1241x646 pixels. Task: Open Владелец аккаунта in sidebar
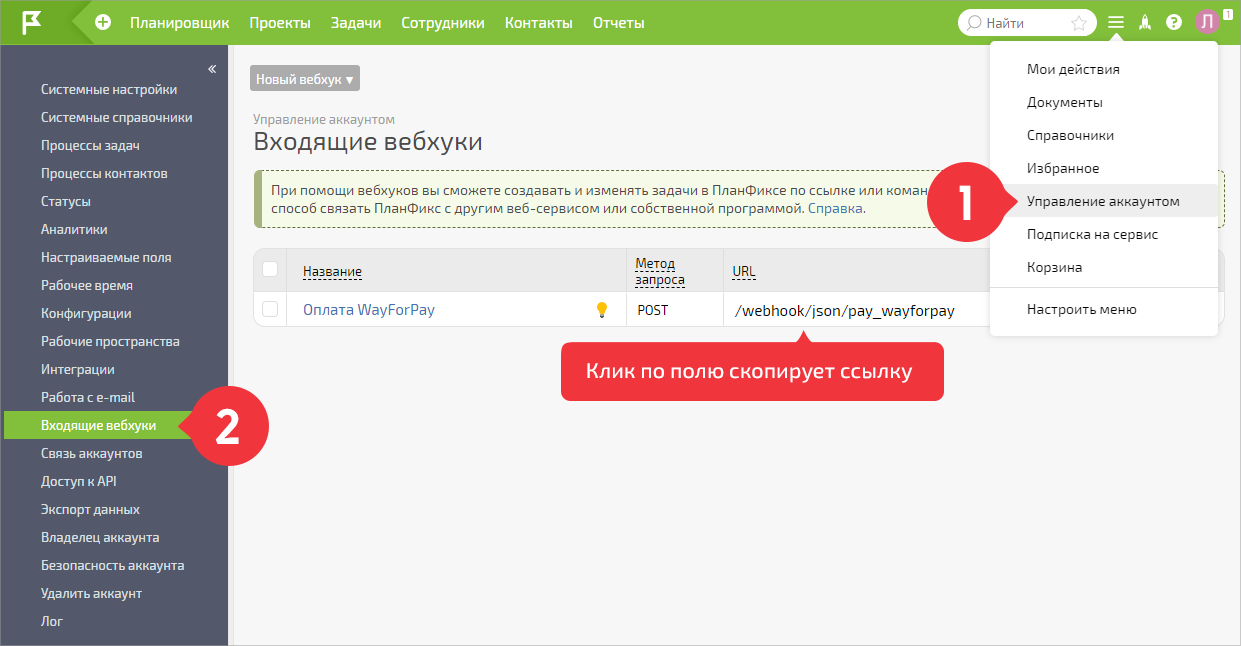[x=100, y=537]
